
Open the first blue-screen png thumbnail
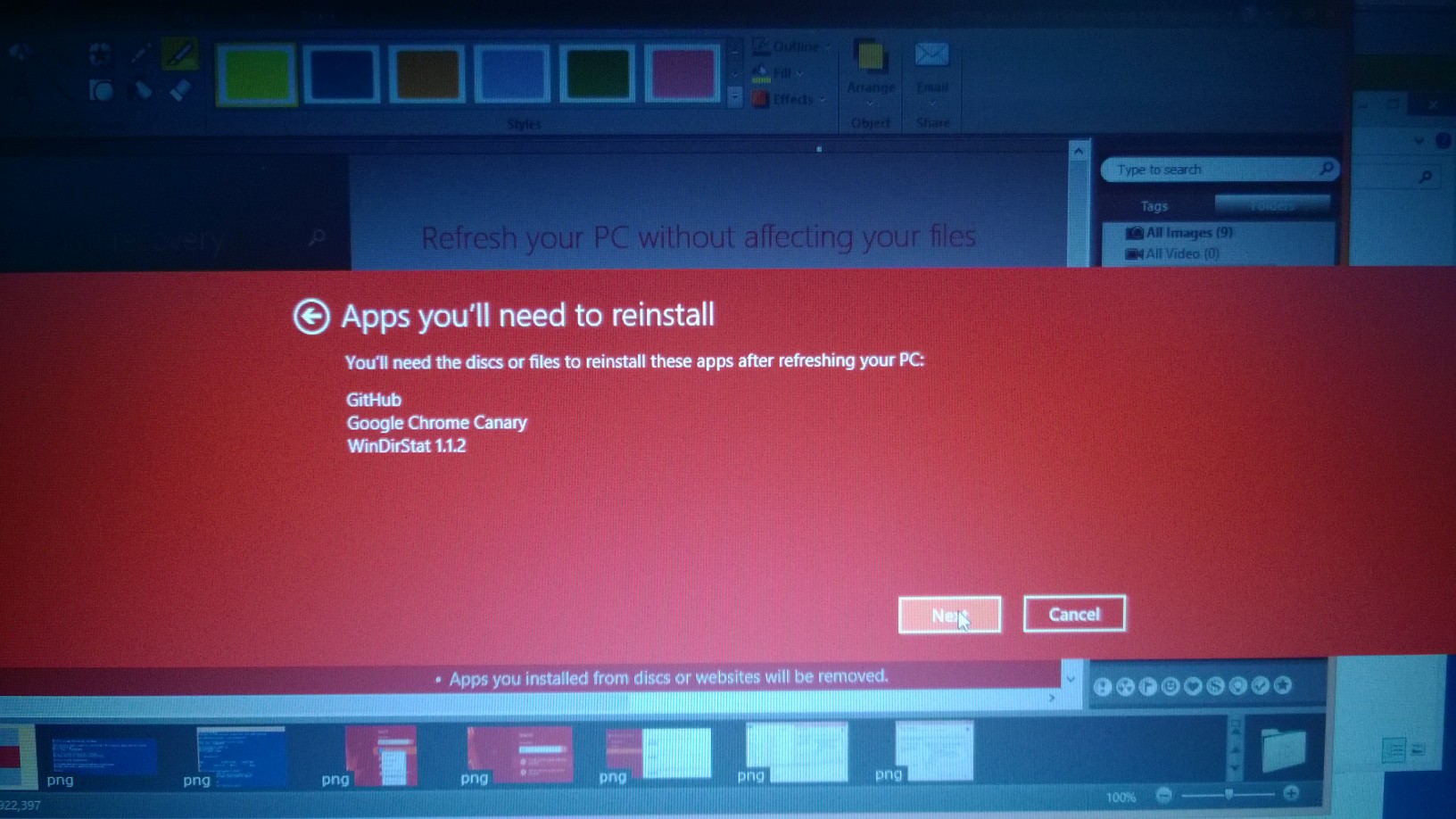pyautogui.click(x=103, y=757)
